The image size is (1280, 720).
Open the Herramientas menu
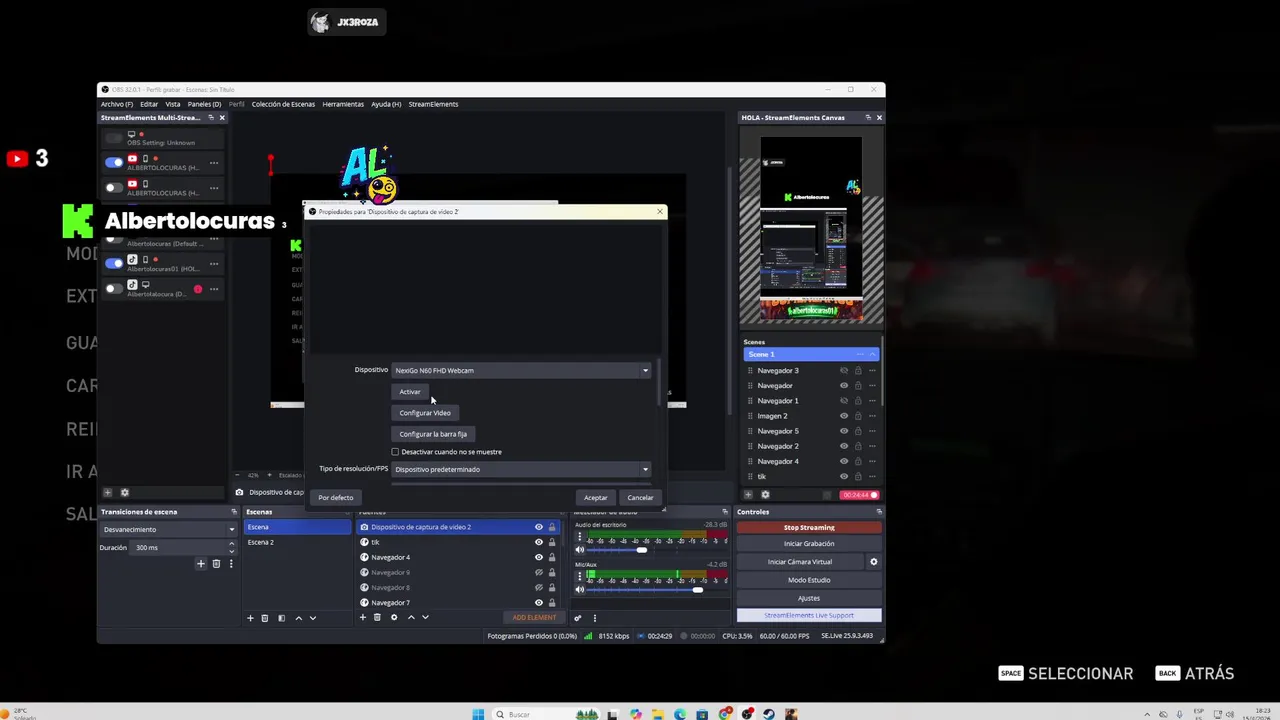pyautogui.click(x=343, y=104)
